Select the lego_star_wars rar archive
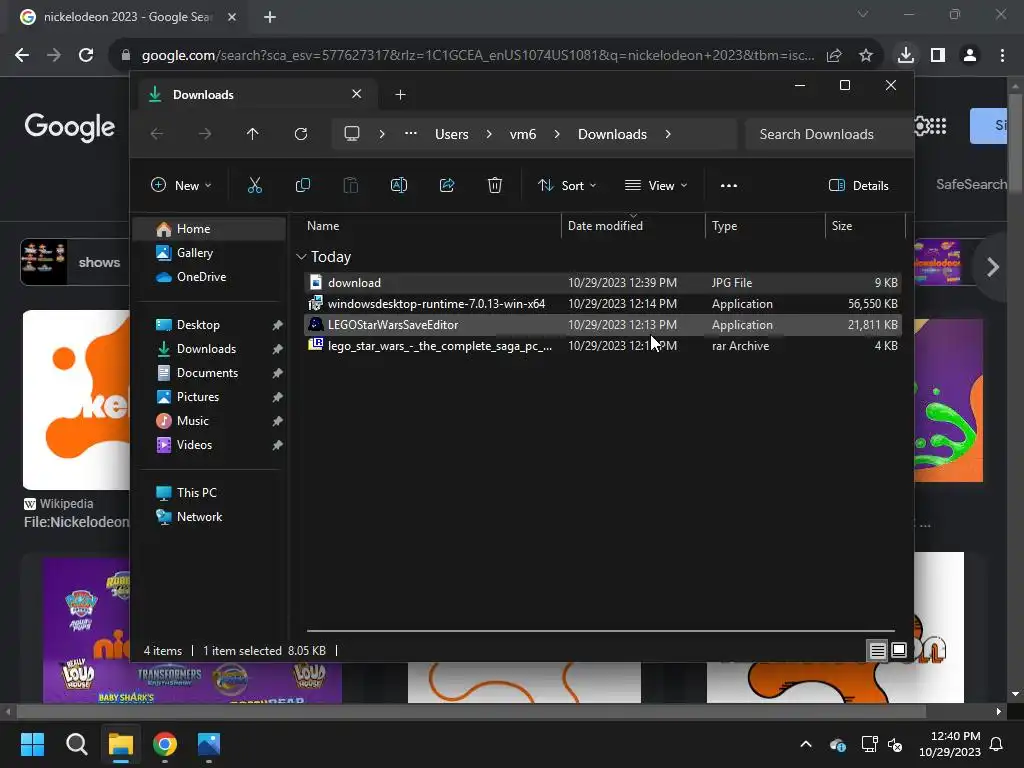The image size is (1024, 768). coord(603,345)
